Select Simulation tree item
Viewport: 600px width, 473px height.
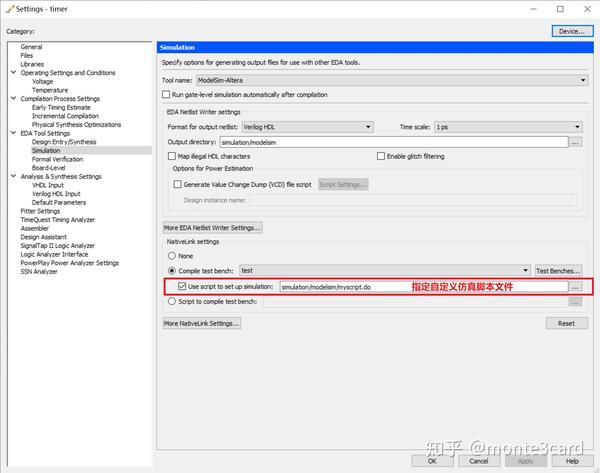pos(46,151)
